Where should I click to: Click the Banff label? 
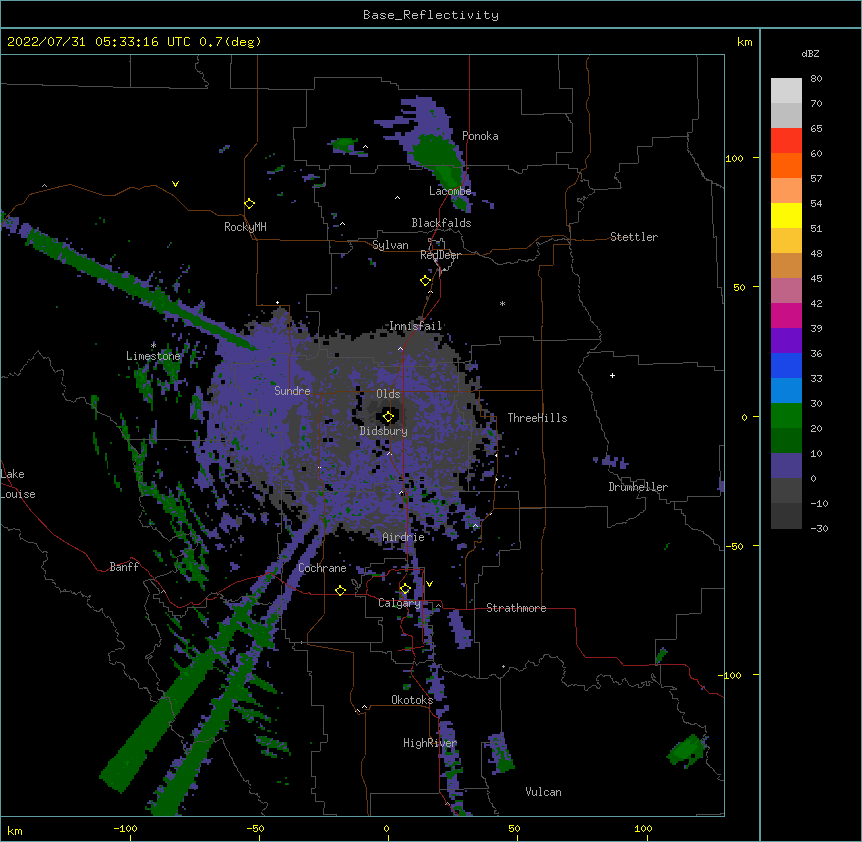coord(124,567)
